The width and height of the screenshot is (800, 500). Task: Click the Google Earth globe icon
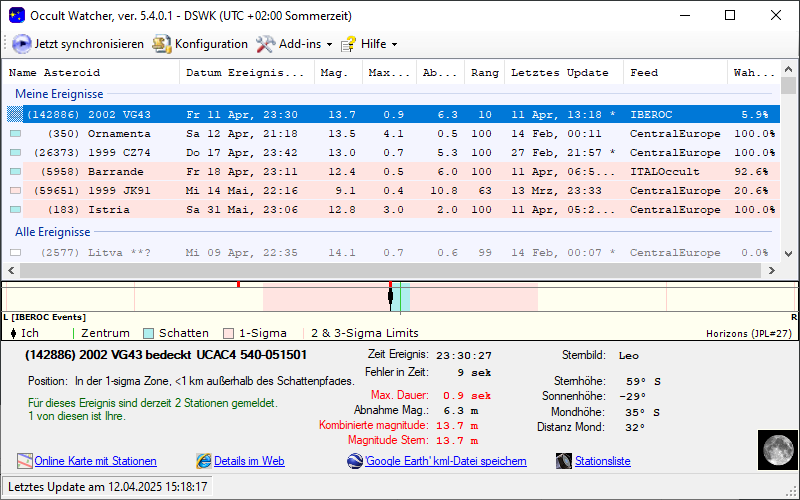[355, 461]
